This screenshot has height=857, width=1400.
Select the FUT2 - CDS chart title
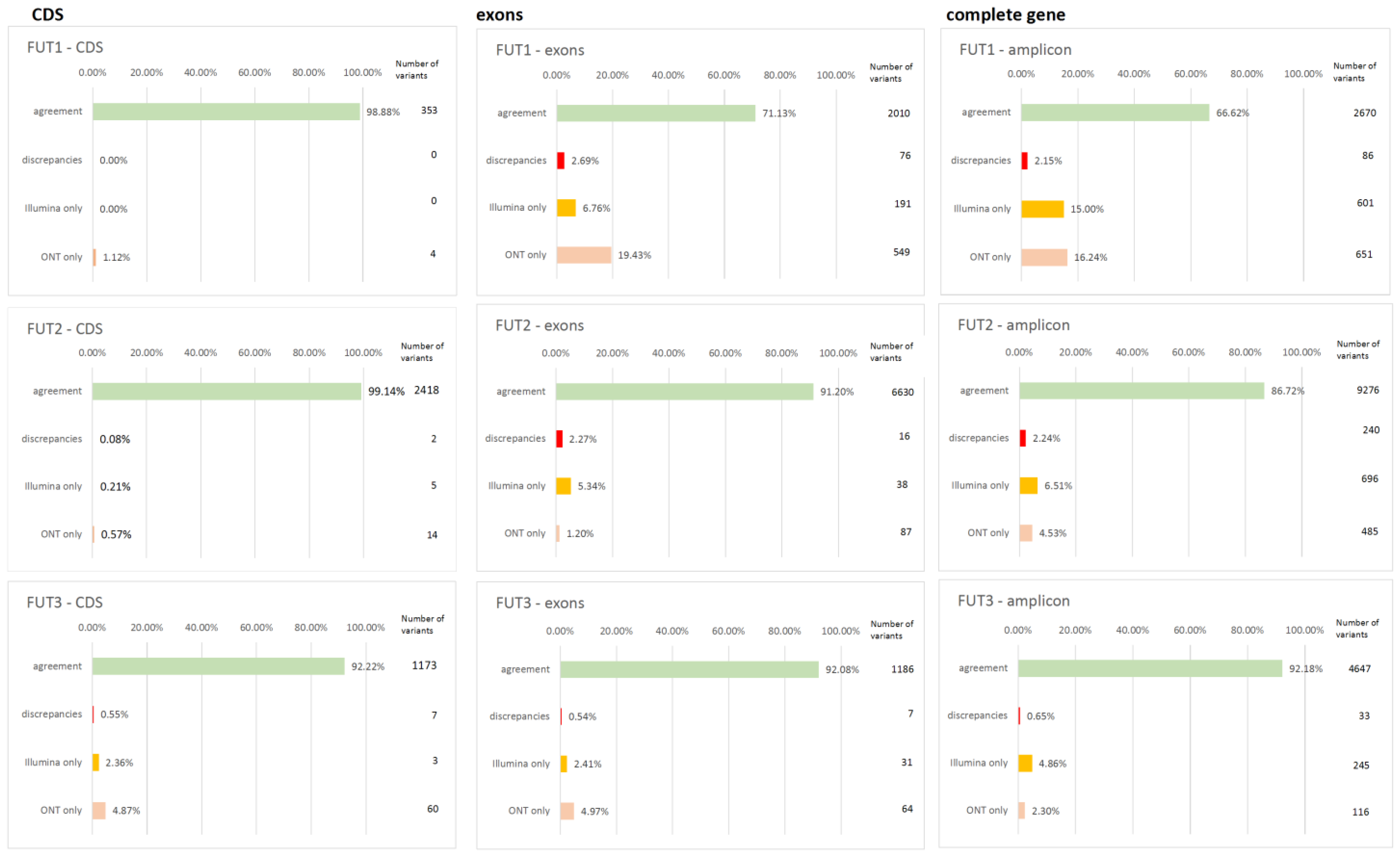pyautogui.click(x=65, y=329)
